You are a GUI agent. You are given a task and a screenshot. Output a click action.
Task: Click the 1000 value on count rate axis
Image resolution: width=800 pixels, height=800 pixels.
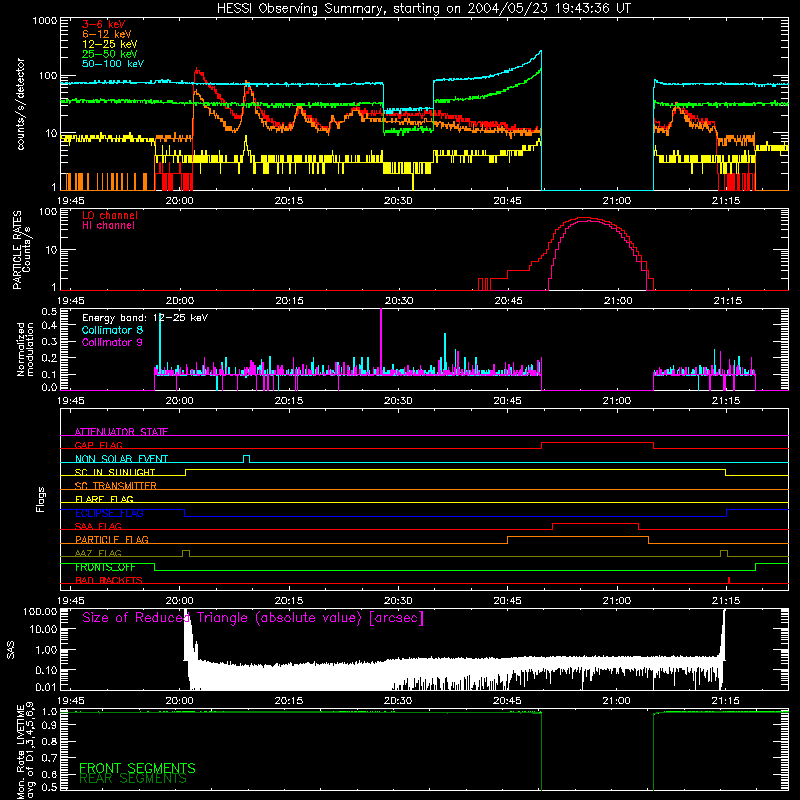[44, 21]
